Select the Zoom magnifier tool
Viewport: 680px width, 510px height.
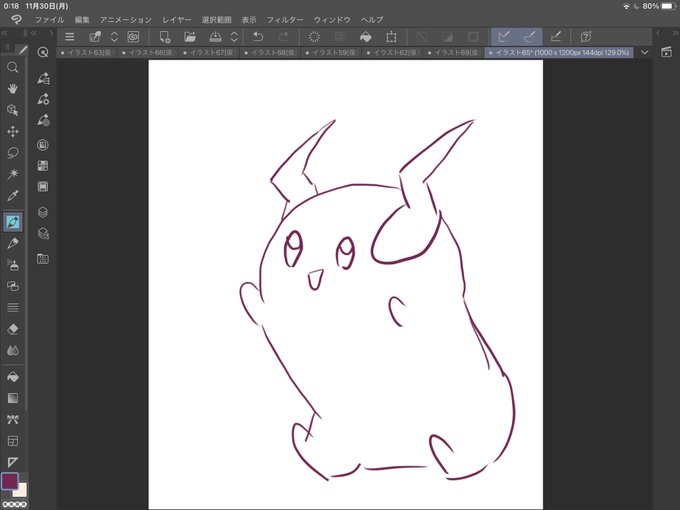13,67
